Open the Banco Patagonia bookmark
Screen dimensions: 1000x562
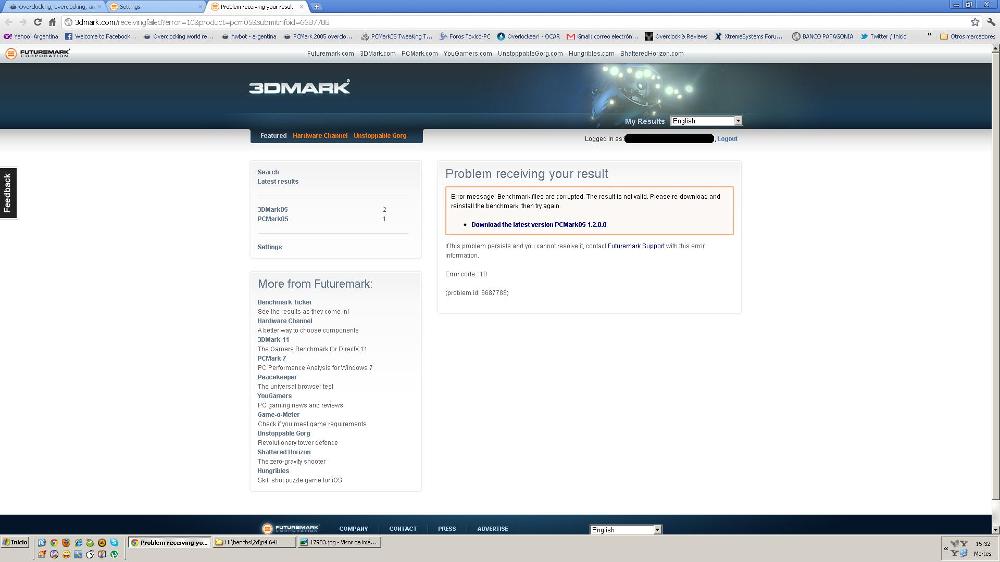tap(822, 36)
